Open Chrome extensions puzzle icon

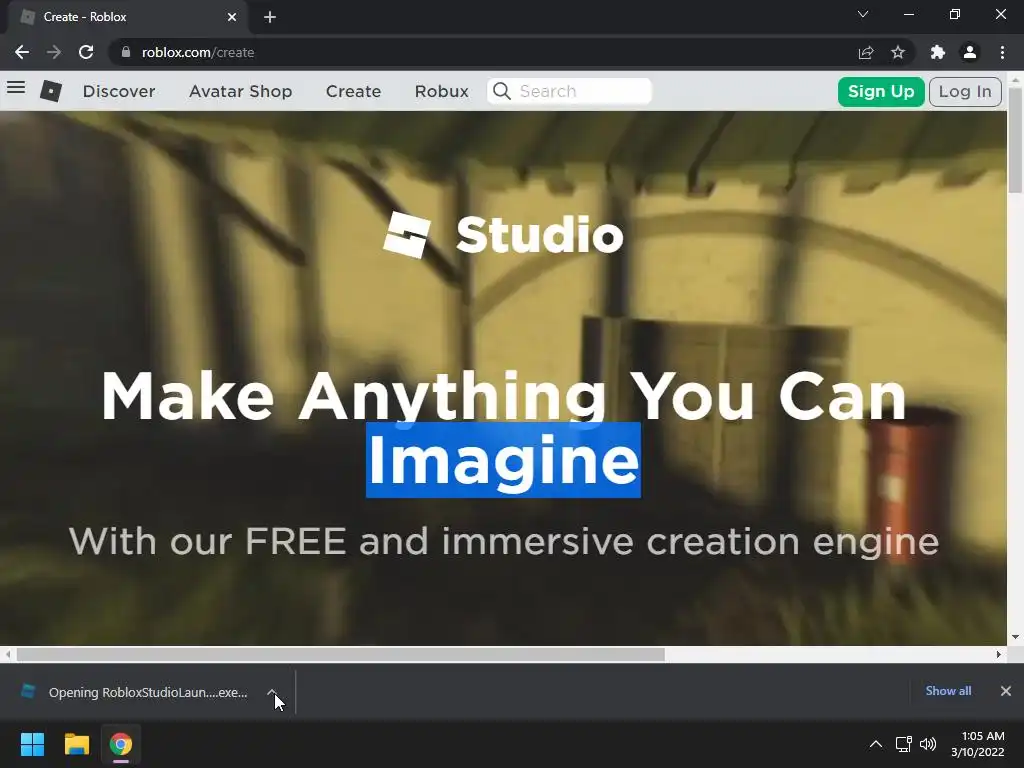tap(938, 52)
